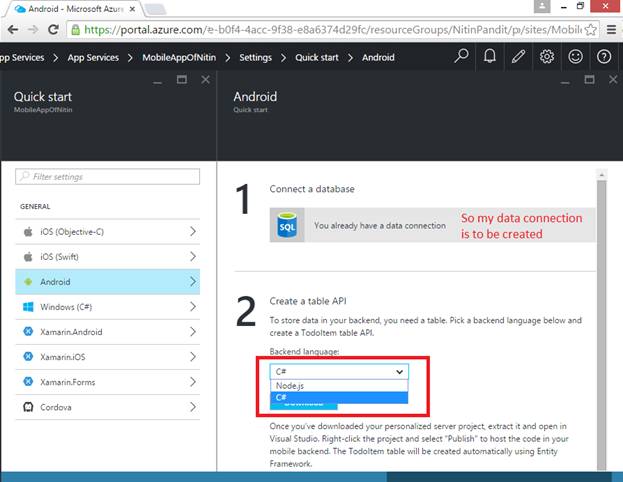Click Filter settings search field
This screenshot has height=482, width=623.
tap(107, 176)
